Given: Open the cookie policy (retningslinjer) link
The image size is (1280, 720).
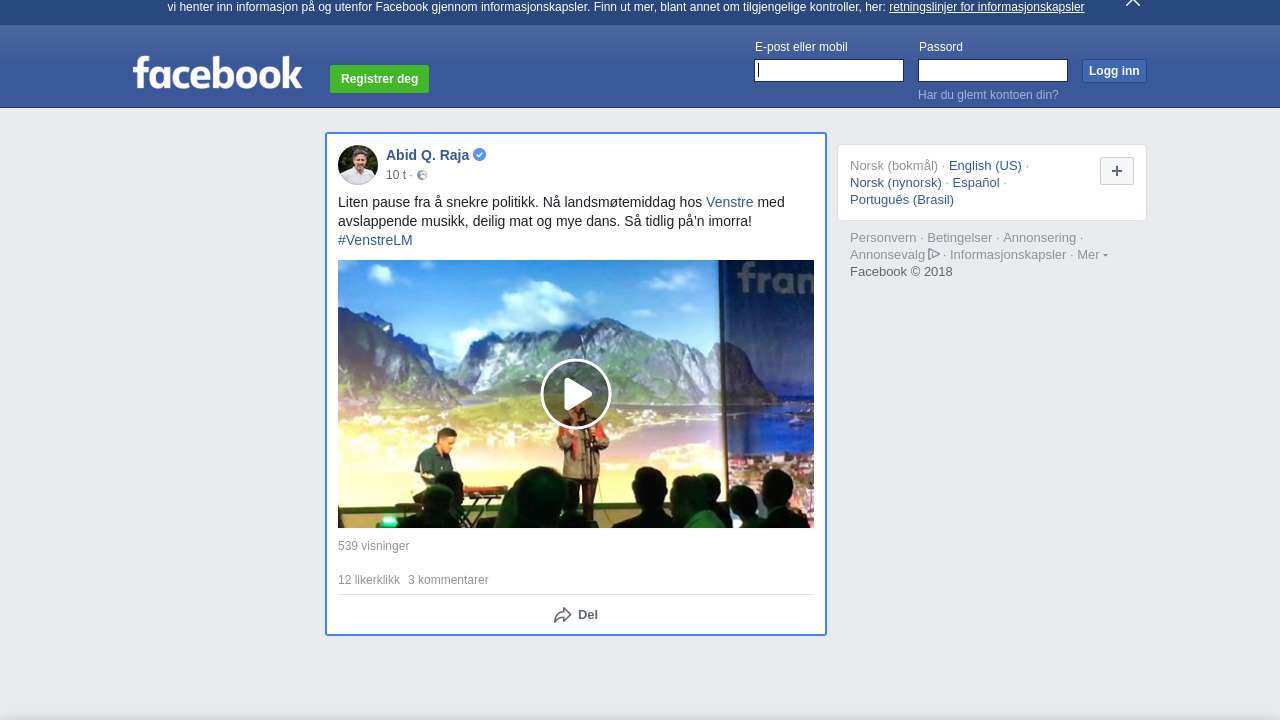Looking at the screenshot, I should click(986, 7).
